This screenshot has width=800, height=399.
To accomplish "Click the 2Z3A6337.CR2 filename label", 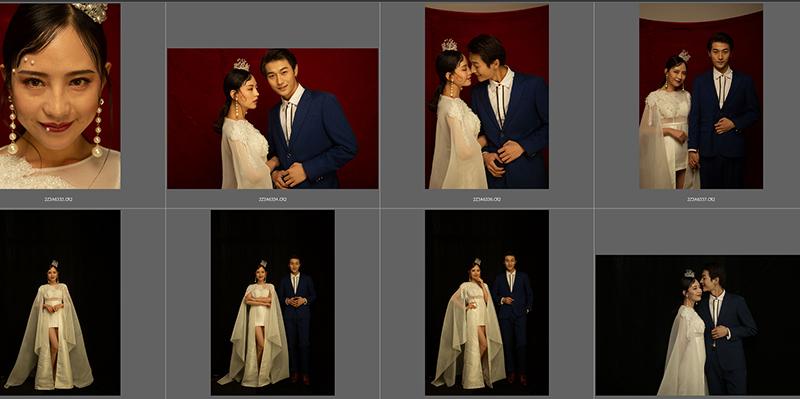I will (701, 199).
